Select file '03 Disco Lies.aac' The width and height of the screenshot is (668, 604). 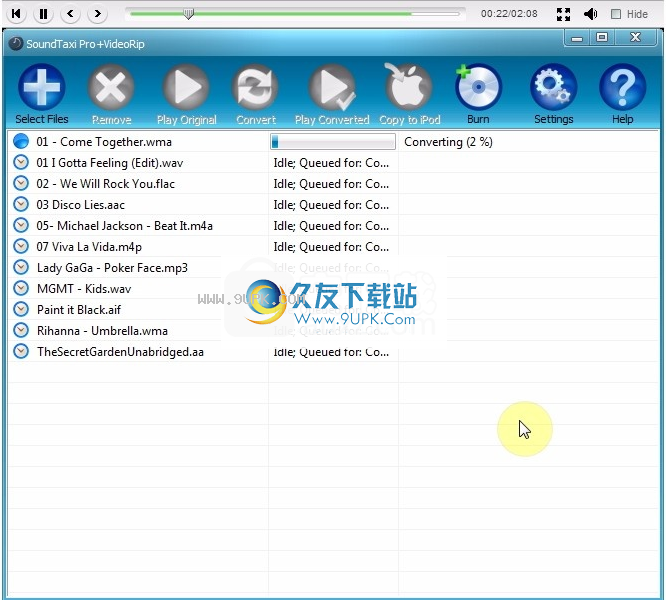(81, 205)
